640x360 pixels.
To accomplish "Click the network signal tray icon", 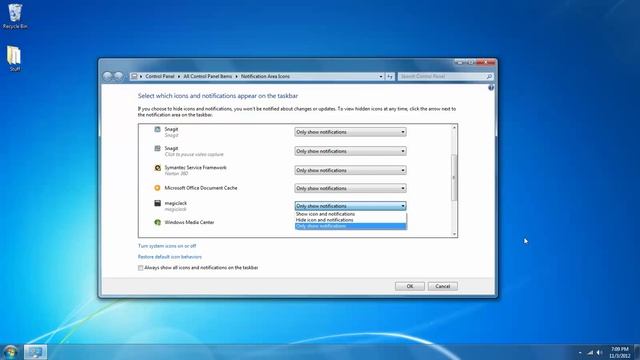I will pyautogui.click(x=590, y=352).
